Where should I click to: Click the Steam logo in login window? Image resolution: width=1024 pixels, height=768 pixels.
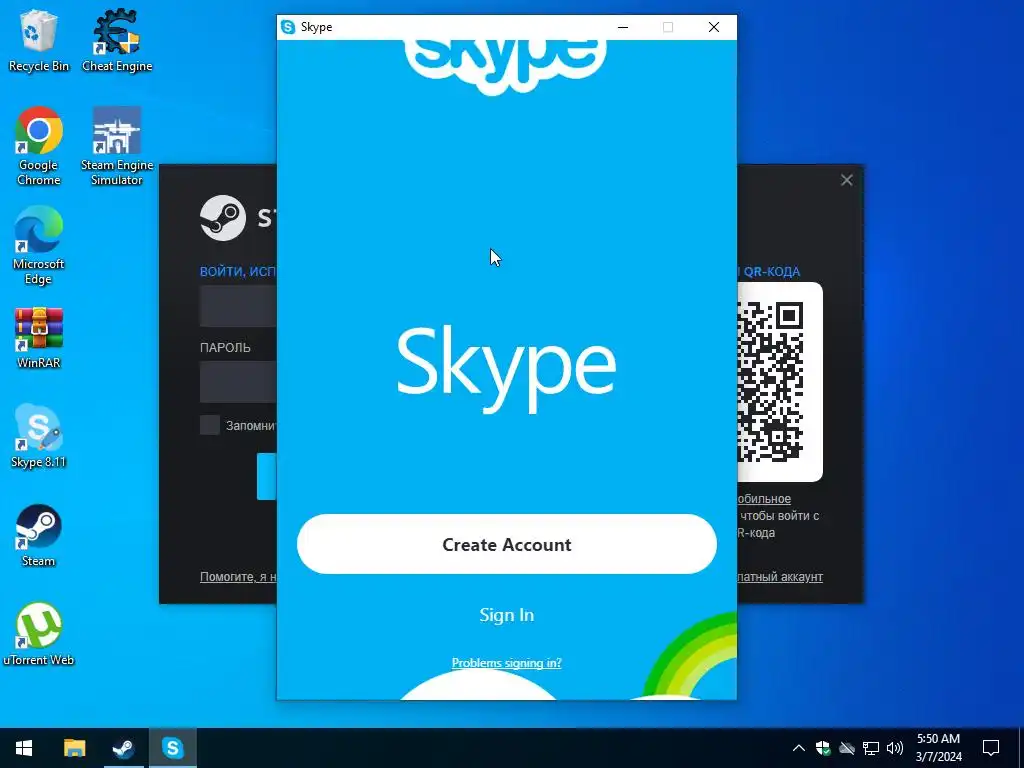click(x=223, y=218)
